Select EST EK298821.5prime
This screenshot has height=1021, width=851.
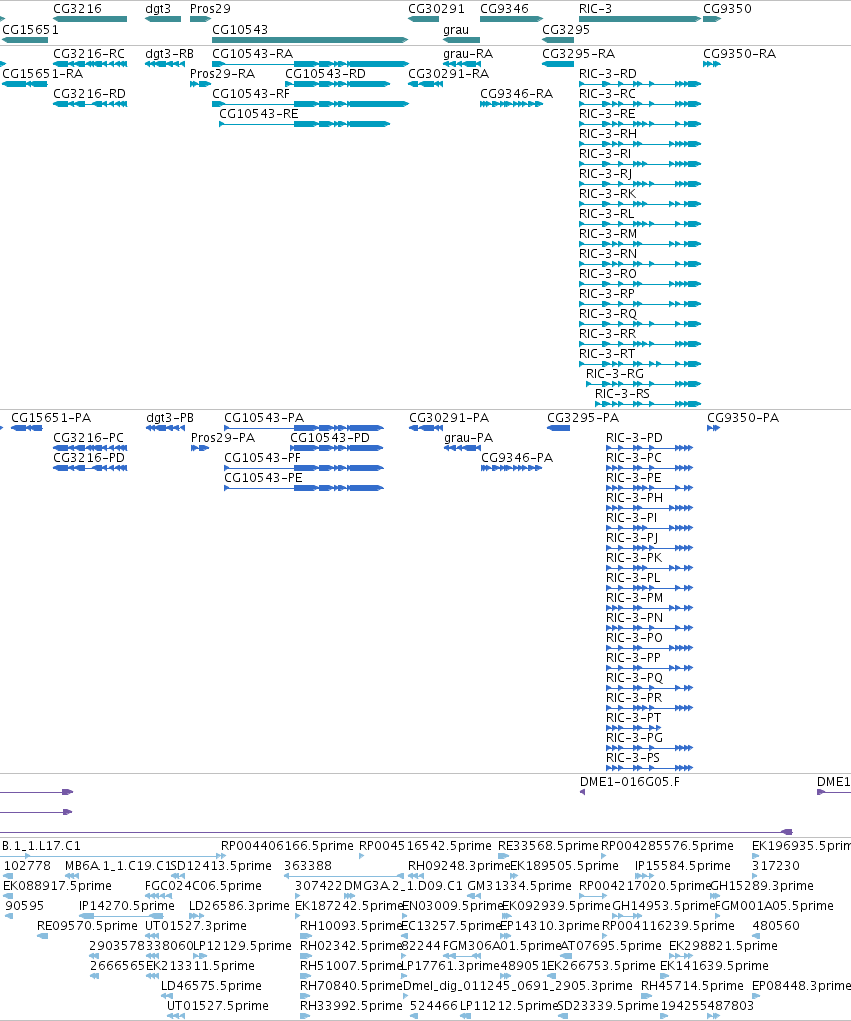(723, 947)
